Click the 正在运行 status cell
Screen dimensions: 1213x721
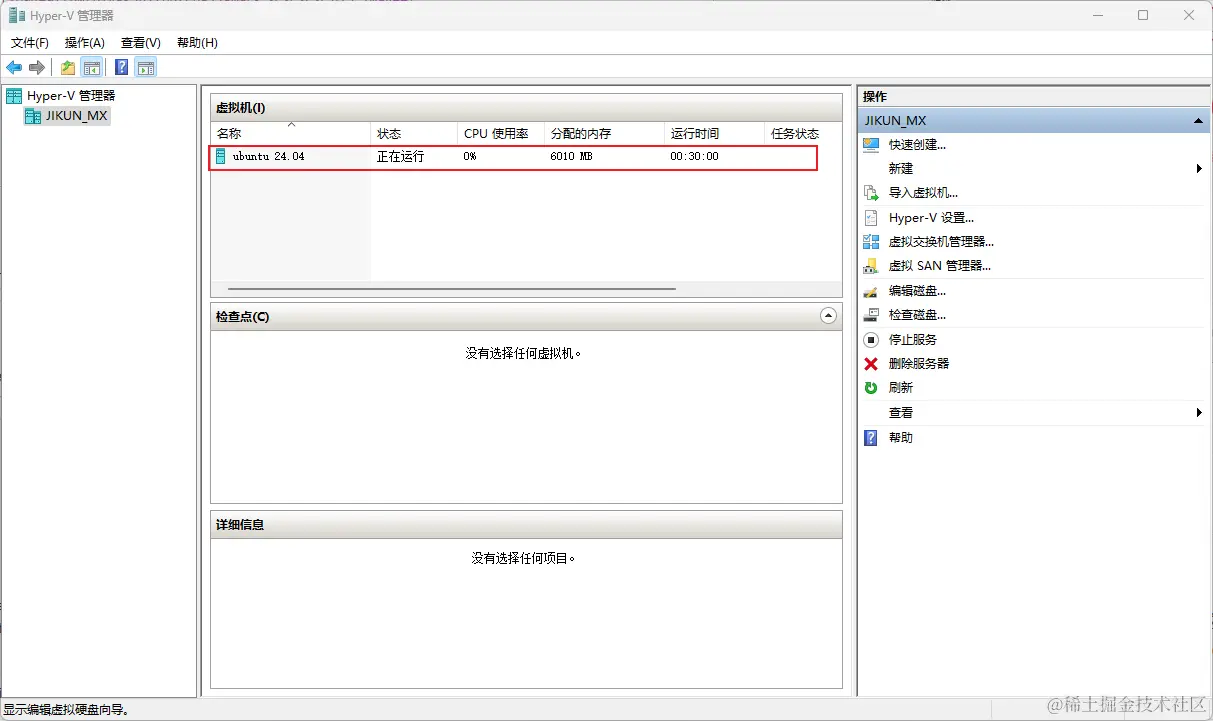tap(400, 157)
